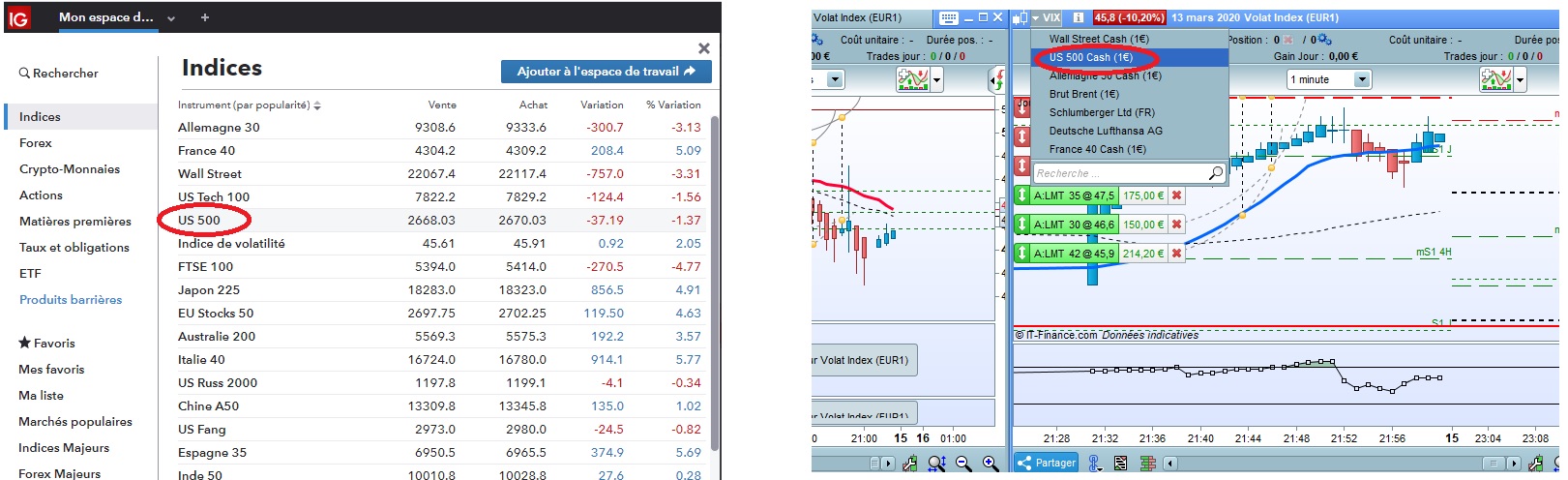Screen dimensions: 1568x480
Task: Click the Vente column header
Action: [442, 105]
